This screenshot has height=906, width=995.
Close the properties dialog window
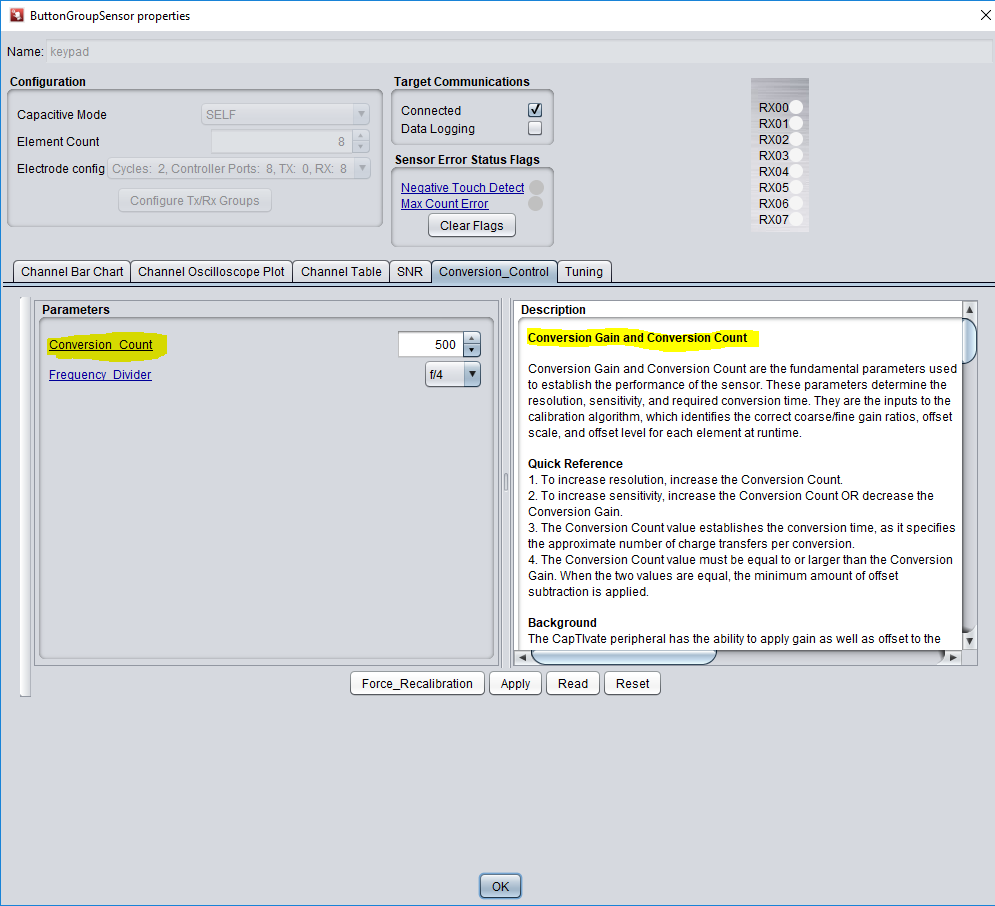click(x=984, y=15)
